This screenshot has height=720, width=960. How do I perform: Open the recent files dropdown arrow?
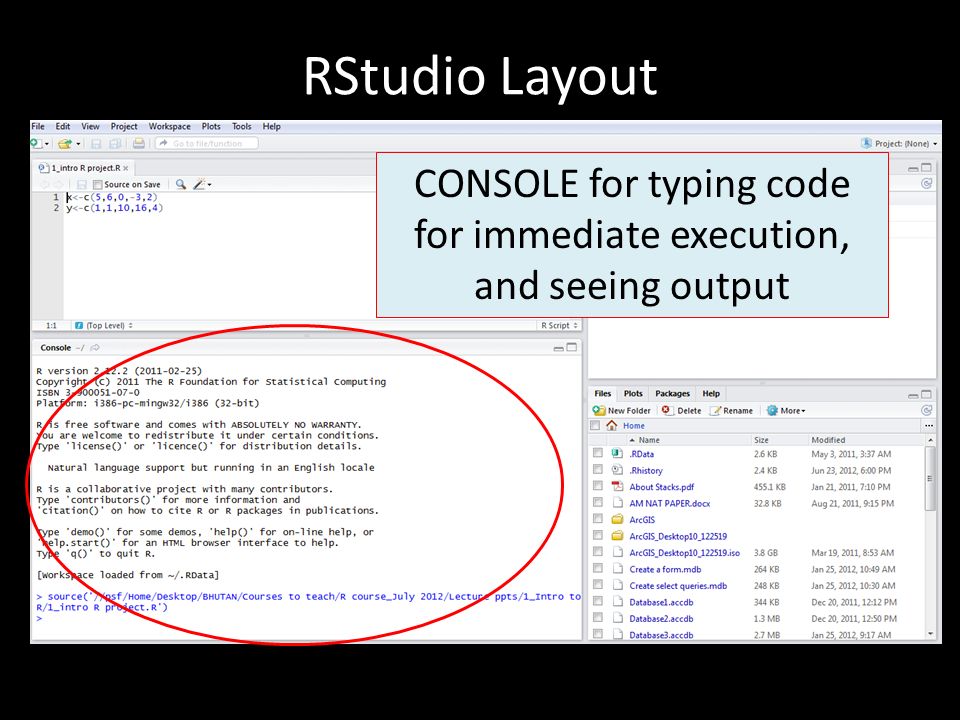pyautogui.click(x=78, y=144)
